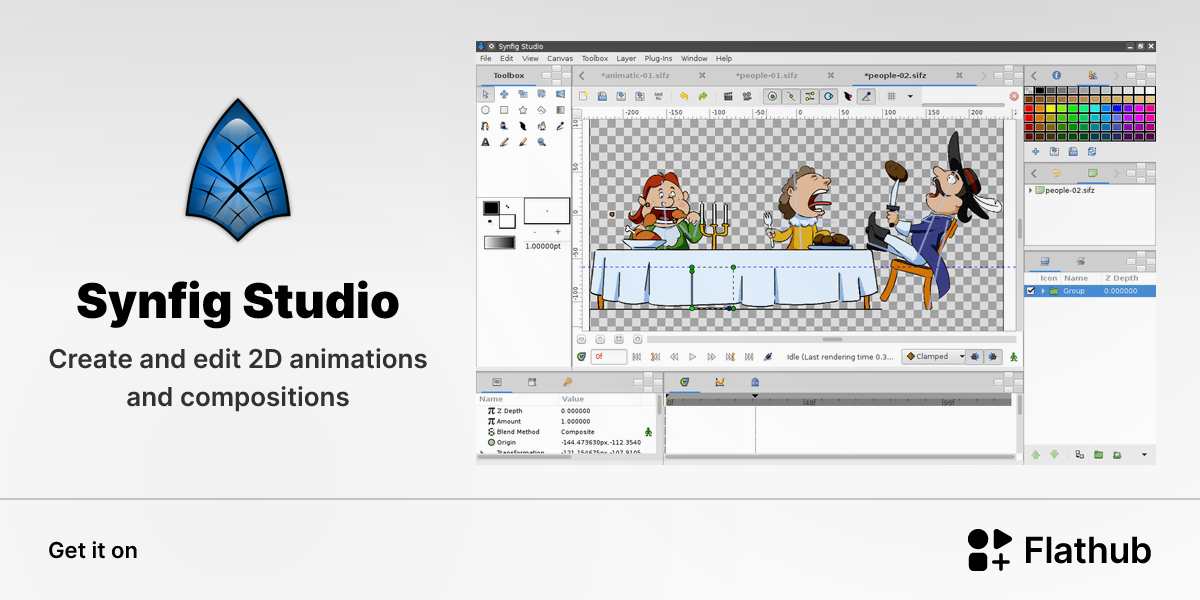Select the Mirror tool in Toolbox

click(560, 94)
